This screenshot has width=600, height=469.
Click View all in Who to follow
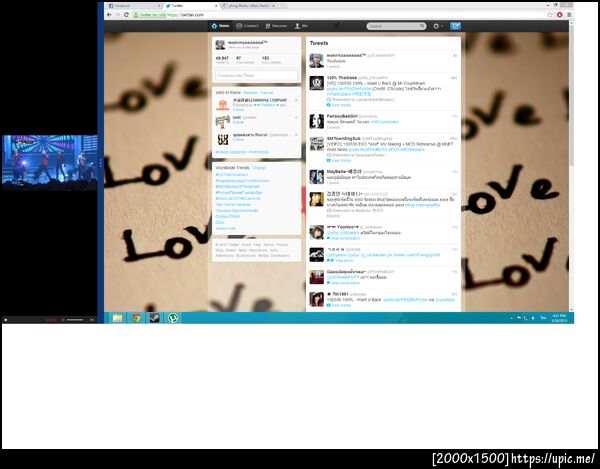pyautogui.click(x=266, y=93)
